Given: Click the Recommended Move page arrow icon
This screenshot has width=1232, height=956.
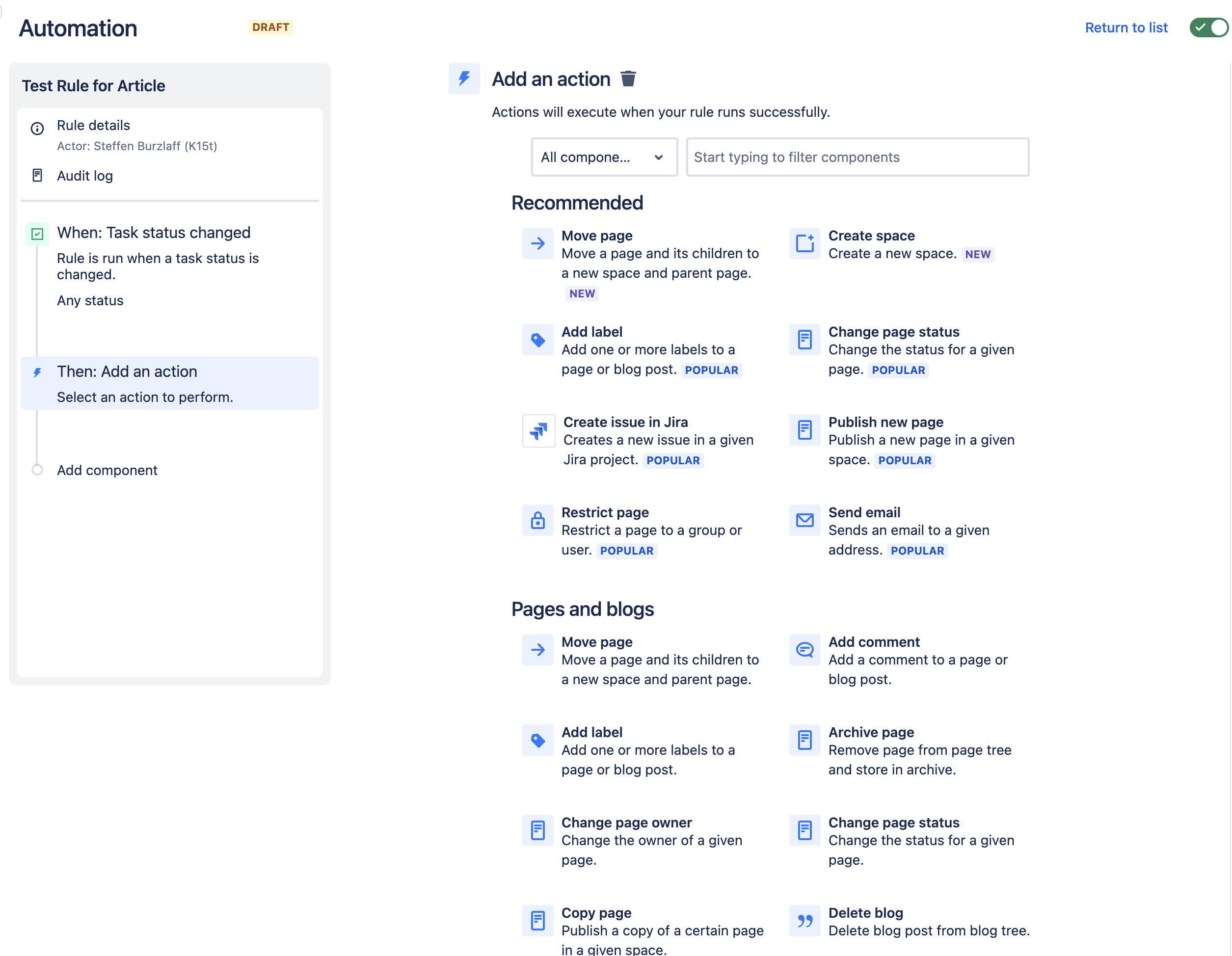Looking at the screenshot, I should 537,243.
